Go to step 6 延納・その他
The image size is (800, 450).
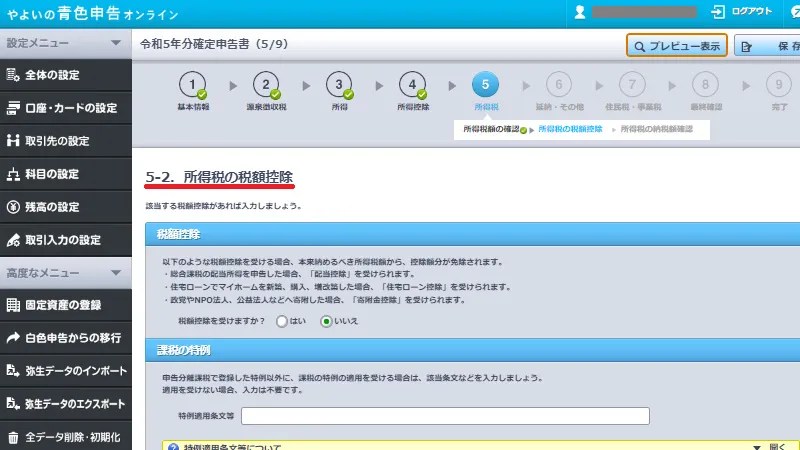(559, 91)
